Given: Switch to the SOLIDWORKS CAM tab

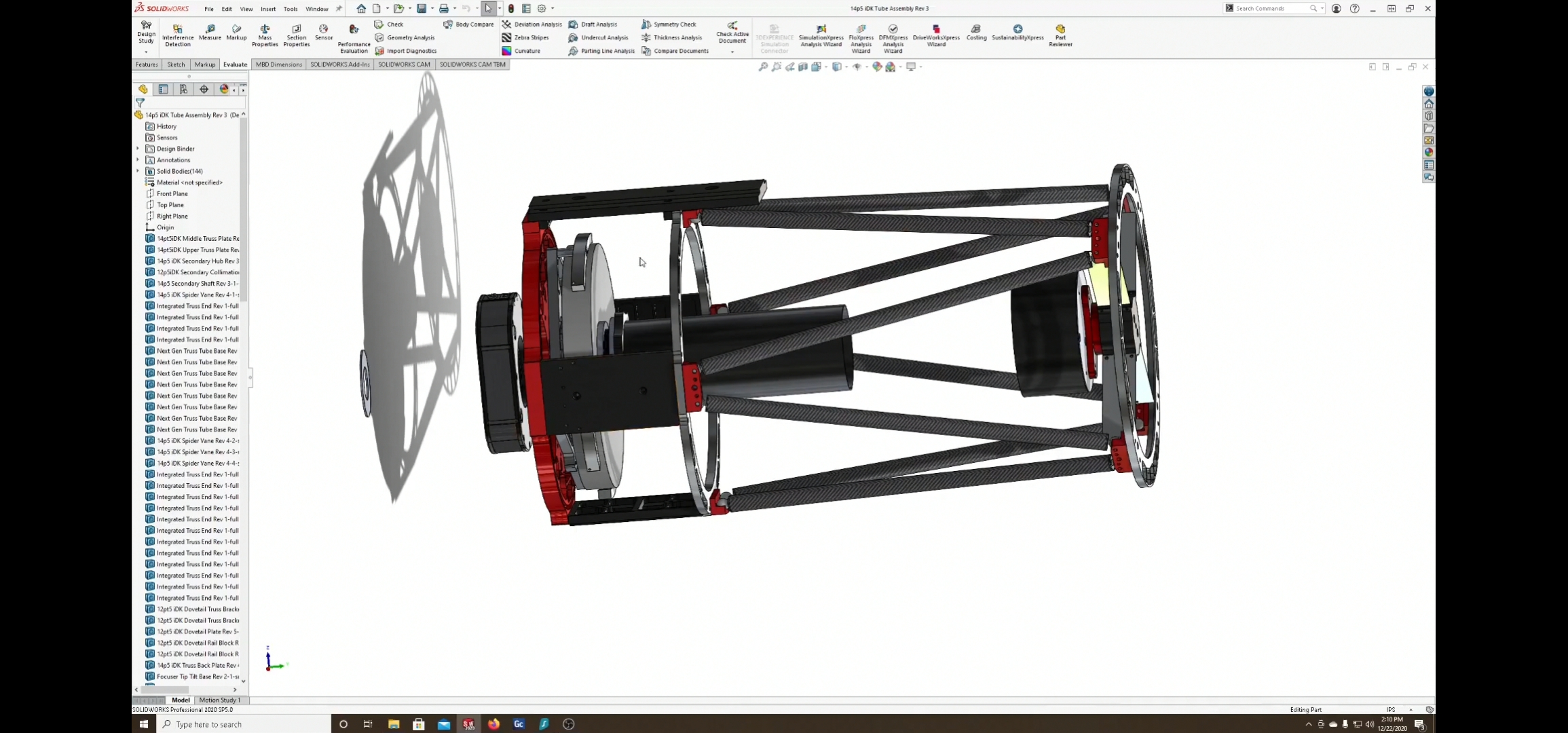Looking at the screenshot, I should pos(404,64).
